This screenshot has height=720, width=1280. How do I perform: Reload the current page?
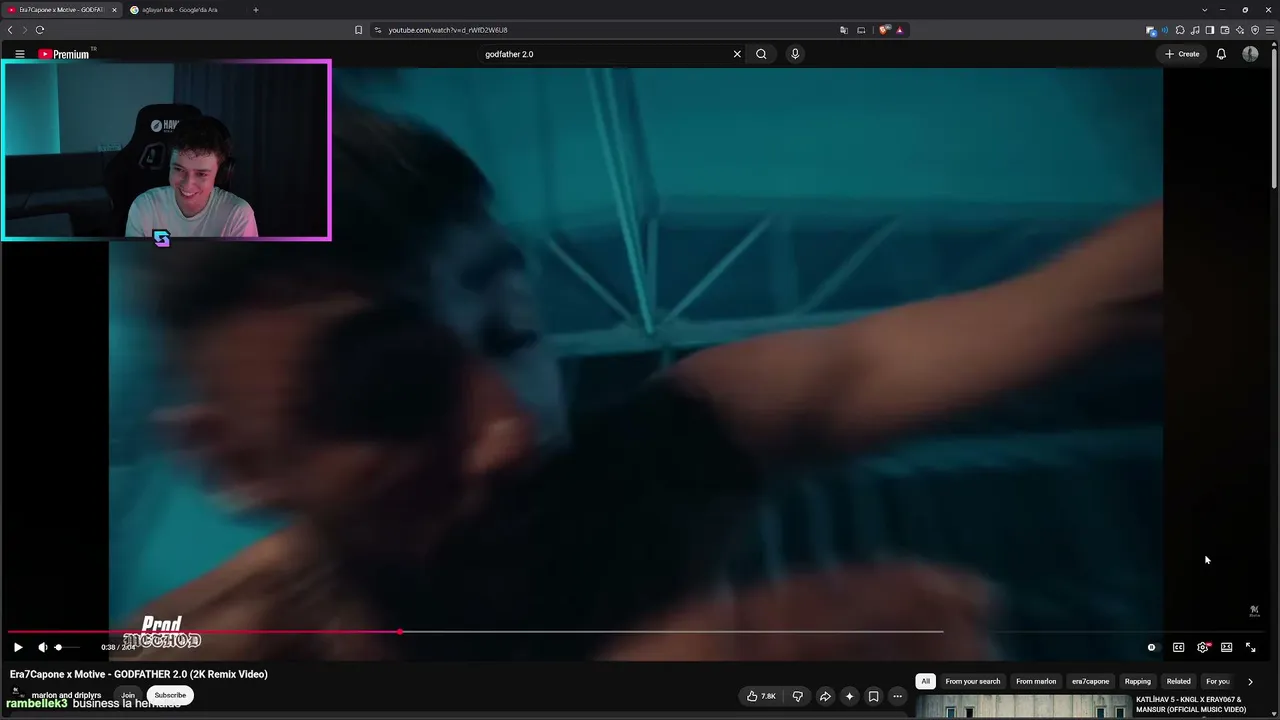tap(40, 30)
